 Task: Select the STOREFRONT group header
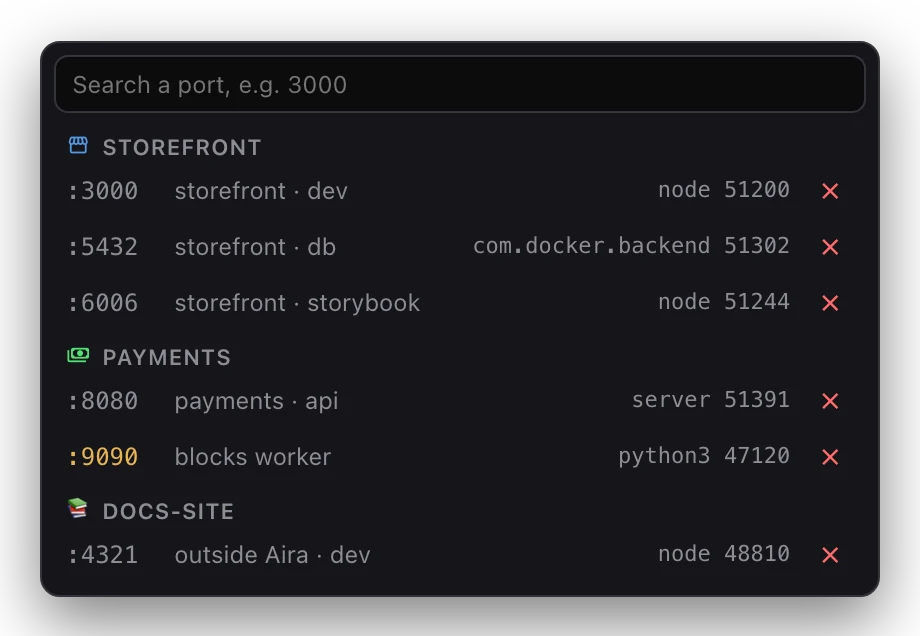click(x=182, y=147)
